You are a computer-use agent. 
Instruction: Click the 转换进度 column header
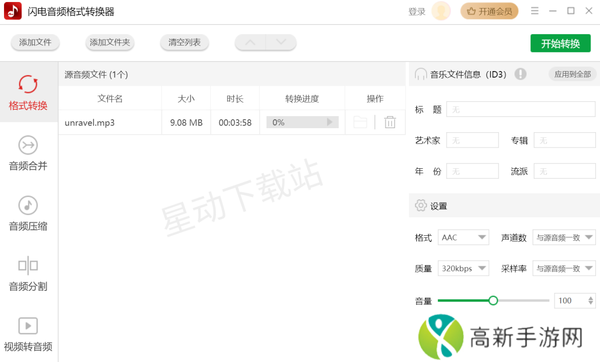coord(302,99)
